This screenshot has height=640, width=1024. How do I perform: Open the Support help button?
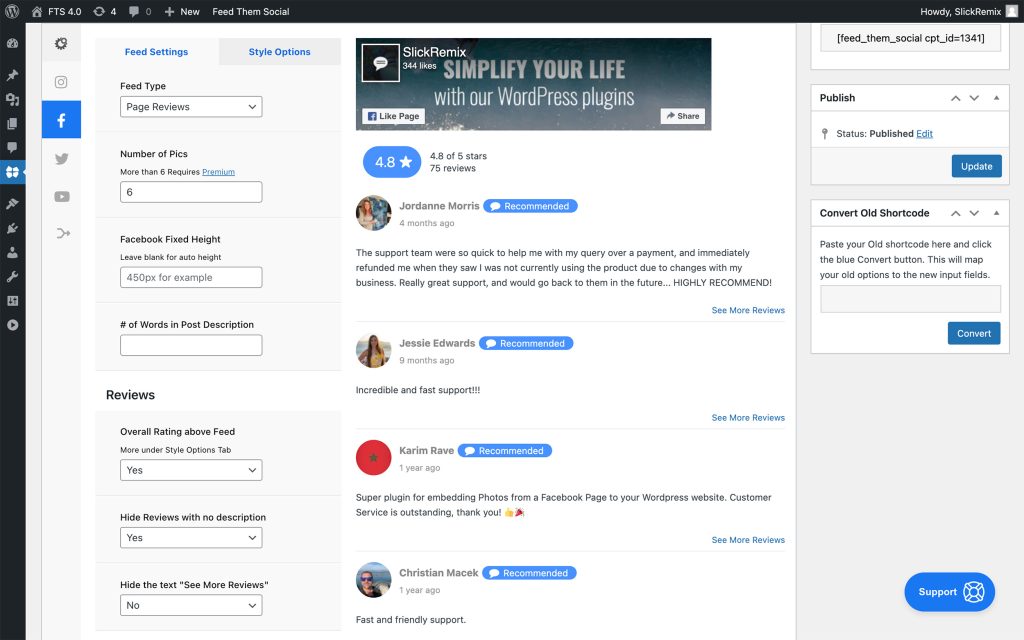click(x=950, y=592)
